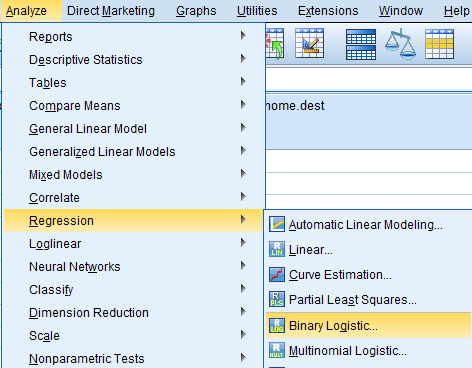Viewport: 472px width, 368px height.
Task: Click the Select Cases yellow grid icon
Action: 439,44
